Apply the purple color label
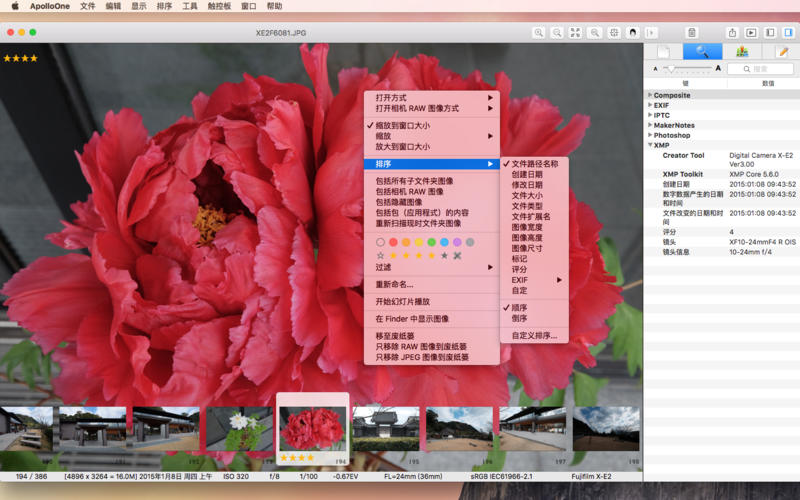This screenshot has width=800, height=500. (457, 242)
